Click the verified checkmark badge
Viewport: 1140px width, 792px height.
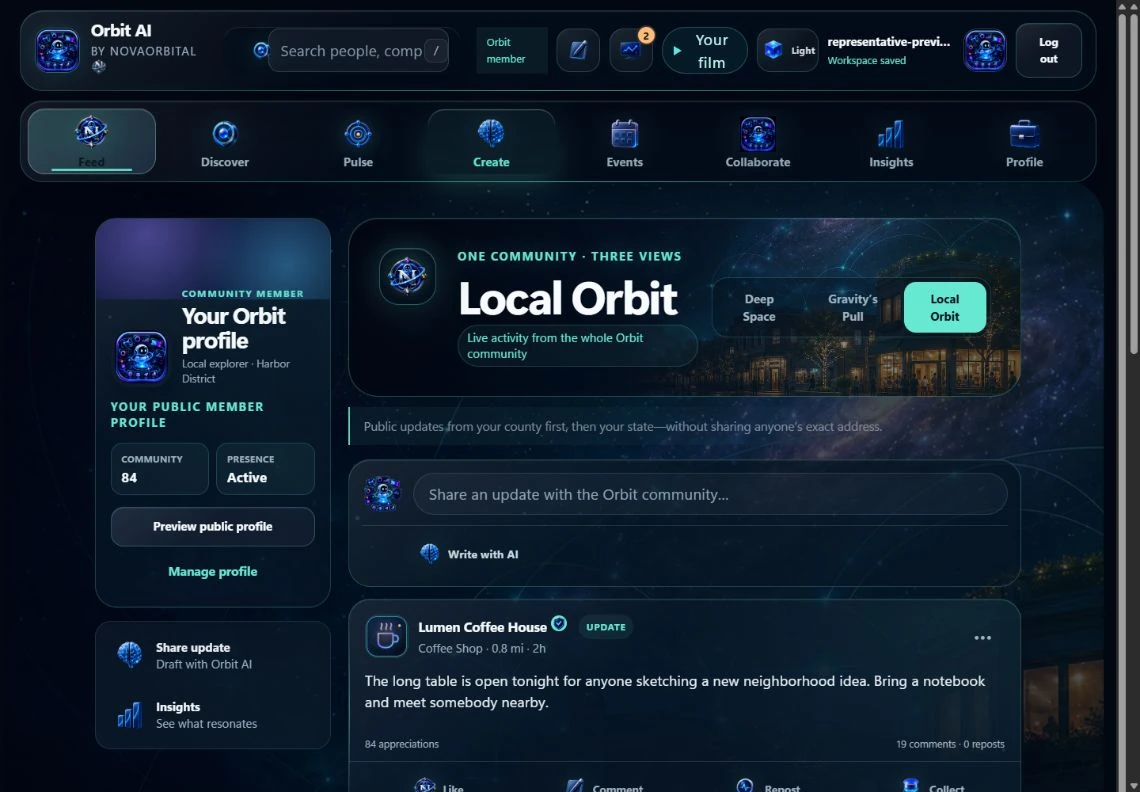click(559, 623)
